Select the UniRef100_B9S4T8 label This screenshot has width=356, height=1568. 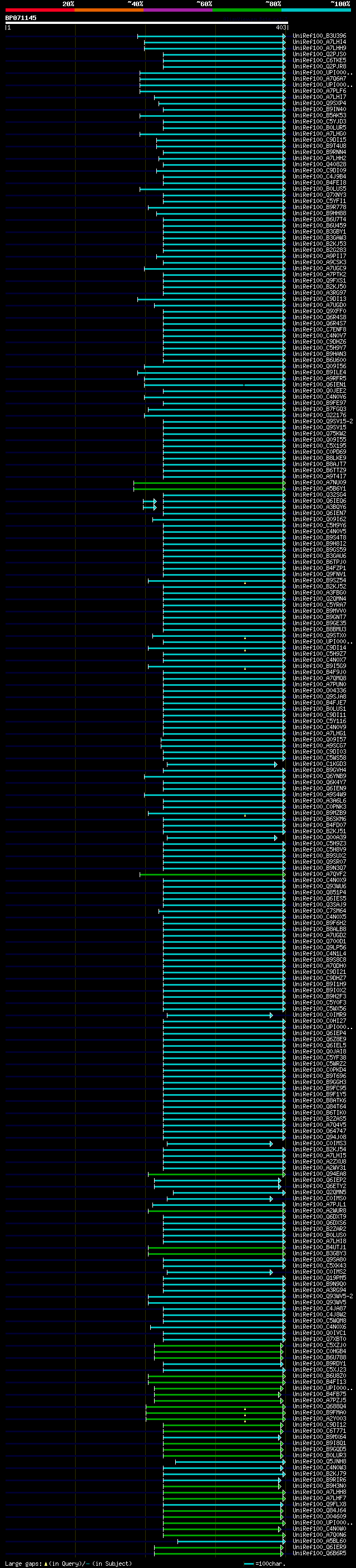tap(319, 538)
